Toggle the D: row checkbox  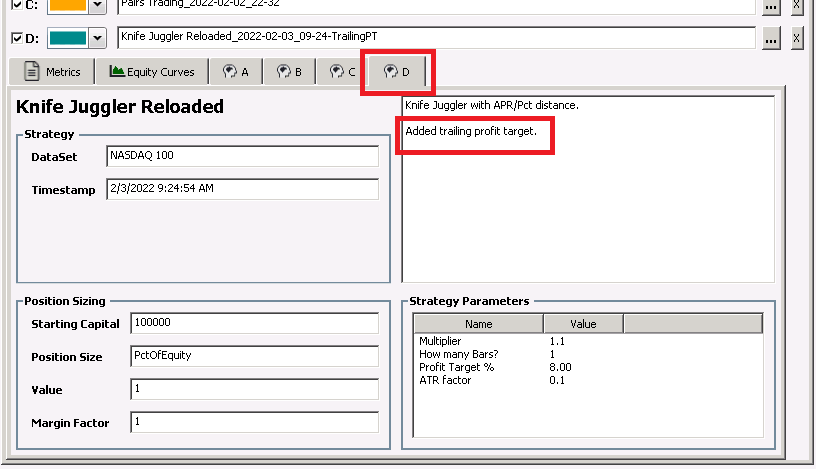[x=17, y=38]
